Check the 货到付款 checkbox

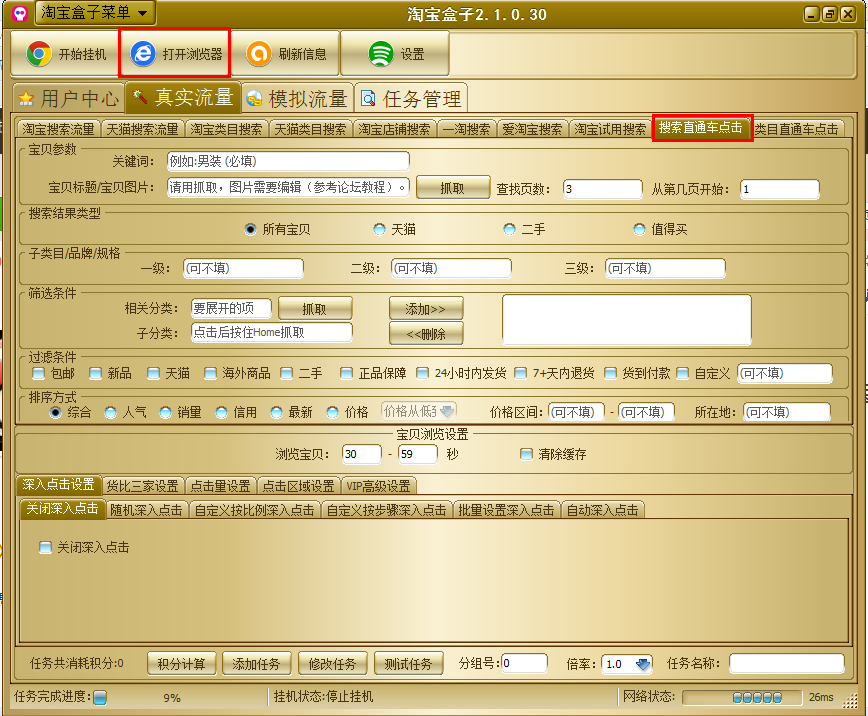click(610, 373)
